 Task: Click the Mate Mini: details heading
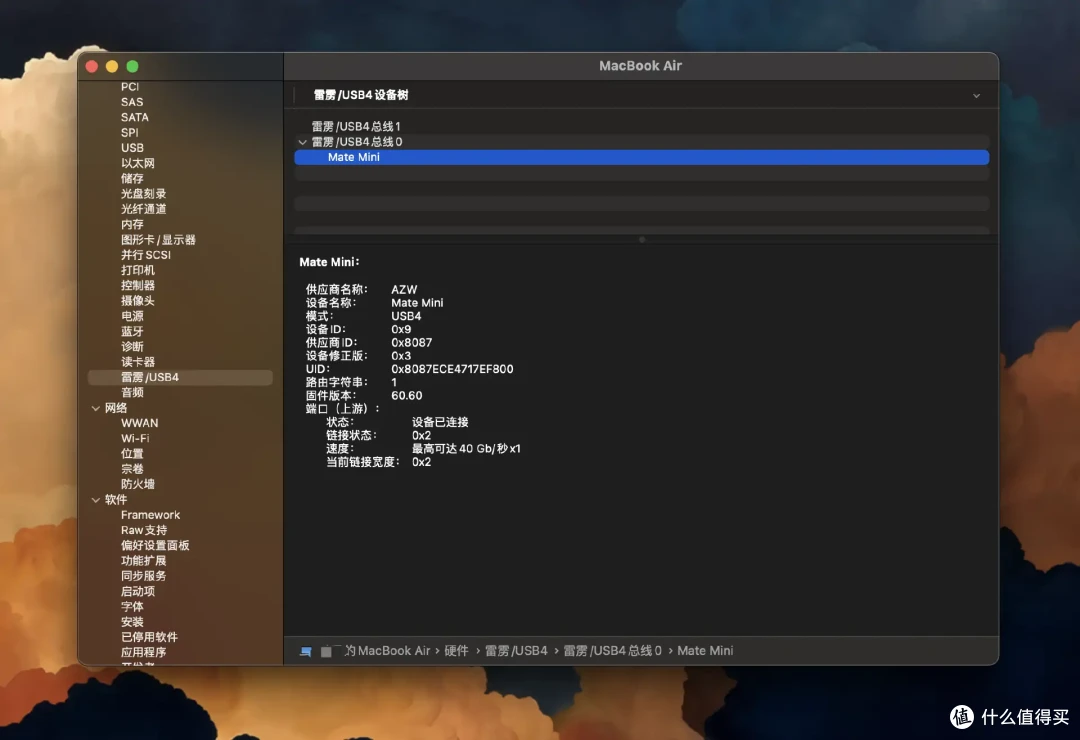(329, 262)
